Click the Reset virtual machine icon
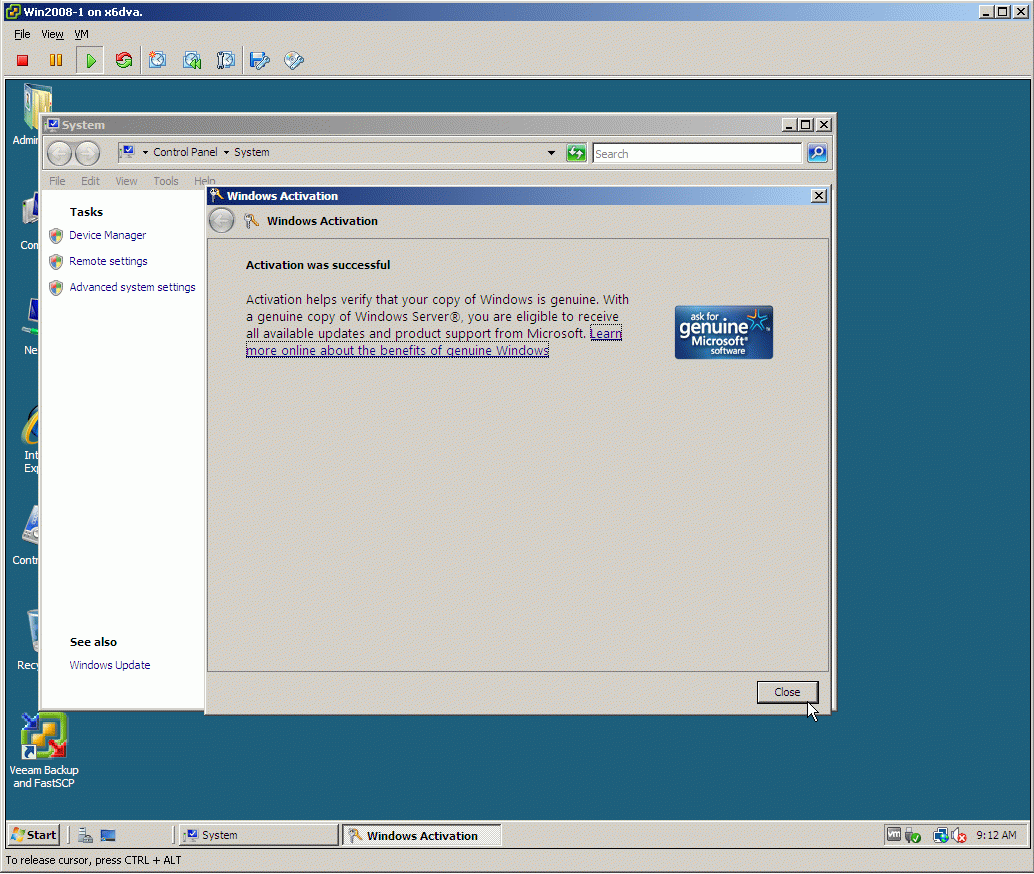Image resolution: width=1034 pixels, height=874 pixels. tap(124, 61)
